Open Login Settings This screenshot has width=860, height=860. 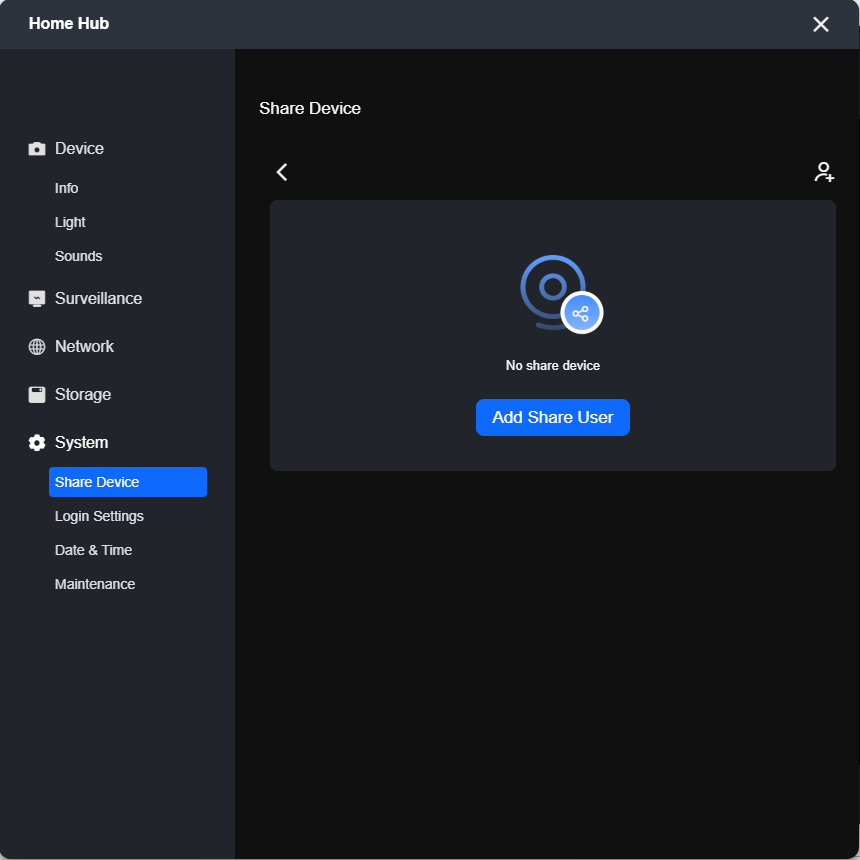tap(99, 516)
